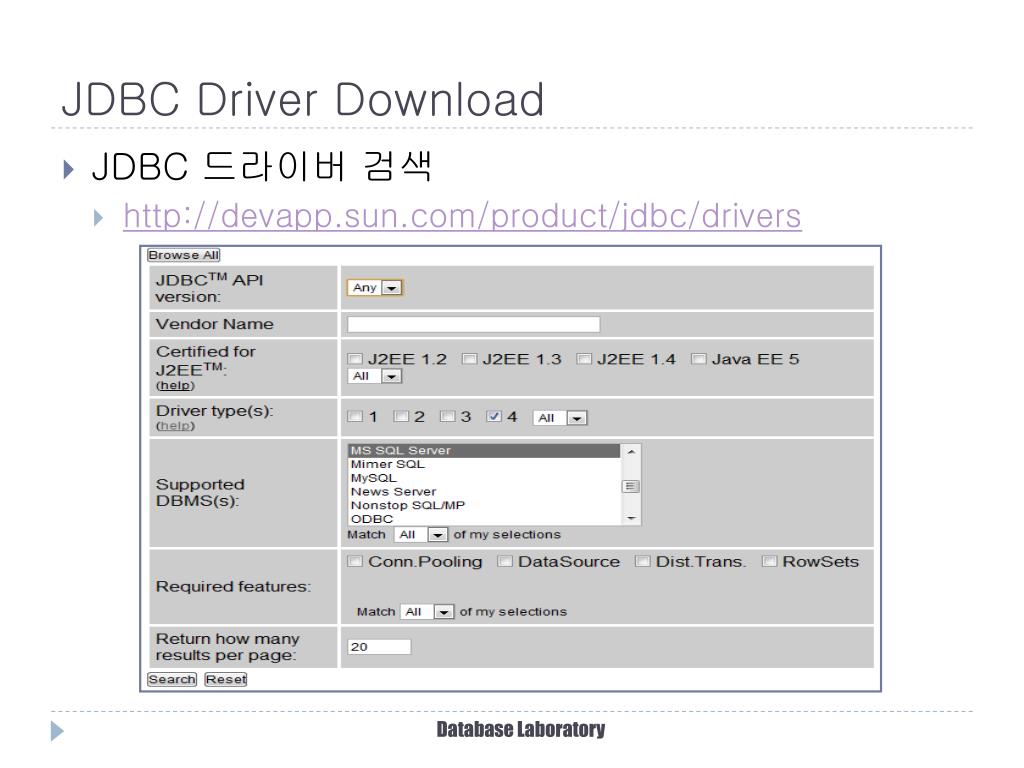This screenshot has height=768, width=1024.
Task: Check the Dist.Trans. feature checkbox
Action: (643, 562)
